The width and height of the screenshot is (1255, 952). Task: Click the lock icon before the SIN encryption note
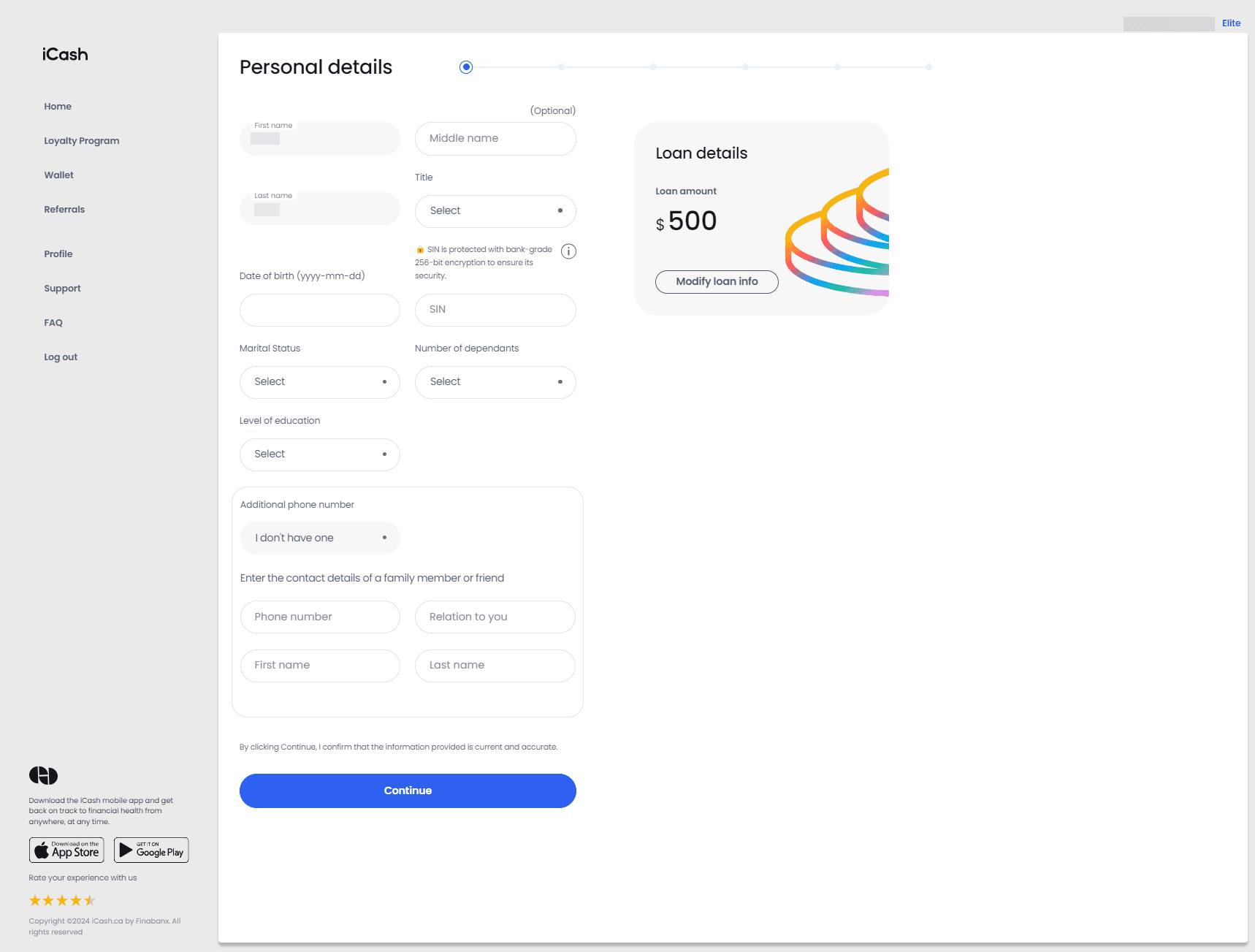point(421,249)
